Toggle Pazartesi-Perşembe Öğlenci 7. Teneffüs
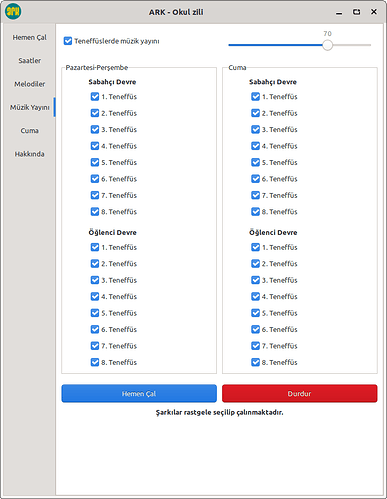The width and height of the screenshot is (387, 499). pos(95,346)
